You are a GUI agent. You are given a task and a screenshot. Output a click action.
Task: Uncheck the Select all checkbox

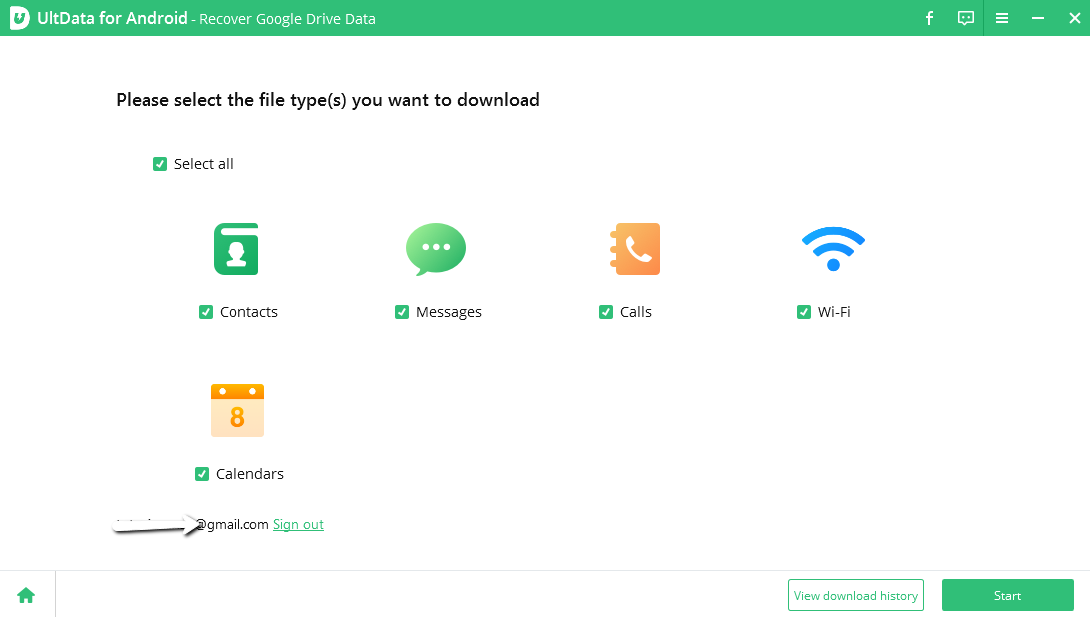coord(160,164)
